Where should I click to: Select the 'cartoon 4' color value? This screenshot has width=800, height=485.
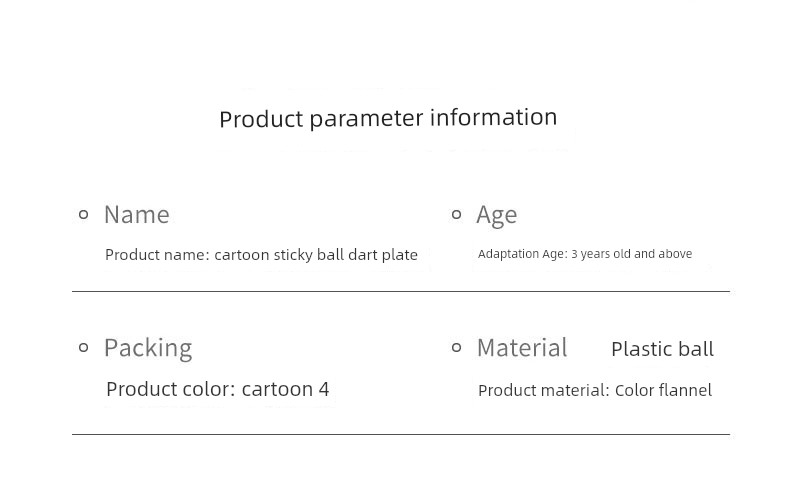(x=285, y=389)
